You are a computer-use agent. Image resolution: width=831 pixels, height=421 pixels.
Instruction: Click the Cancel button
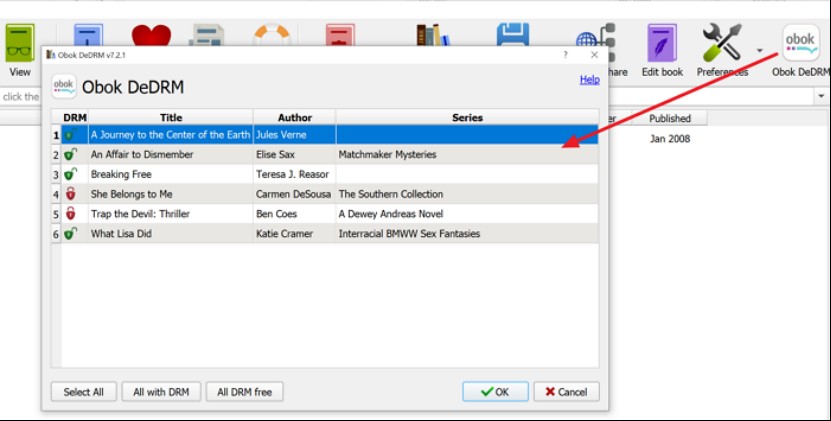[567, 392]
